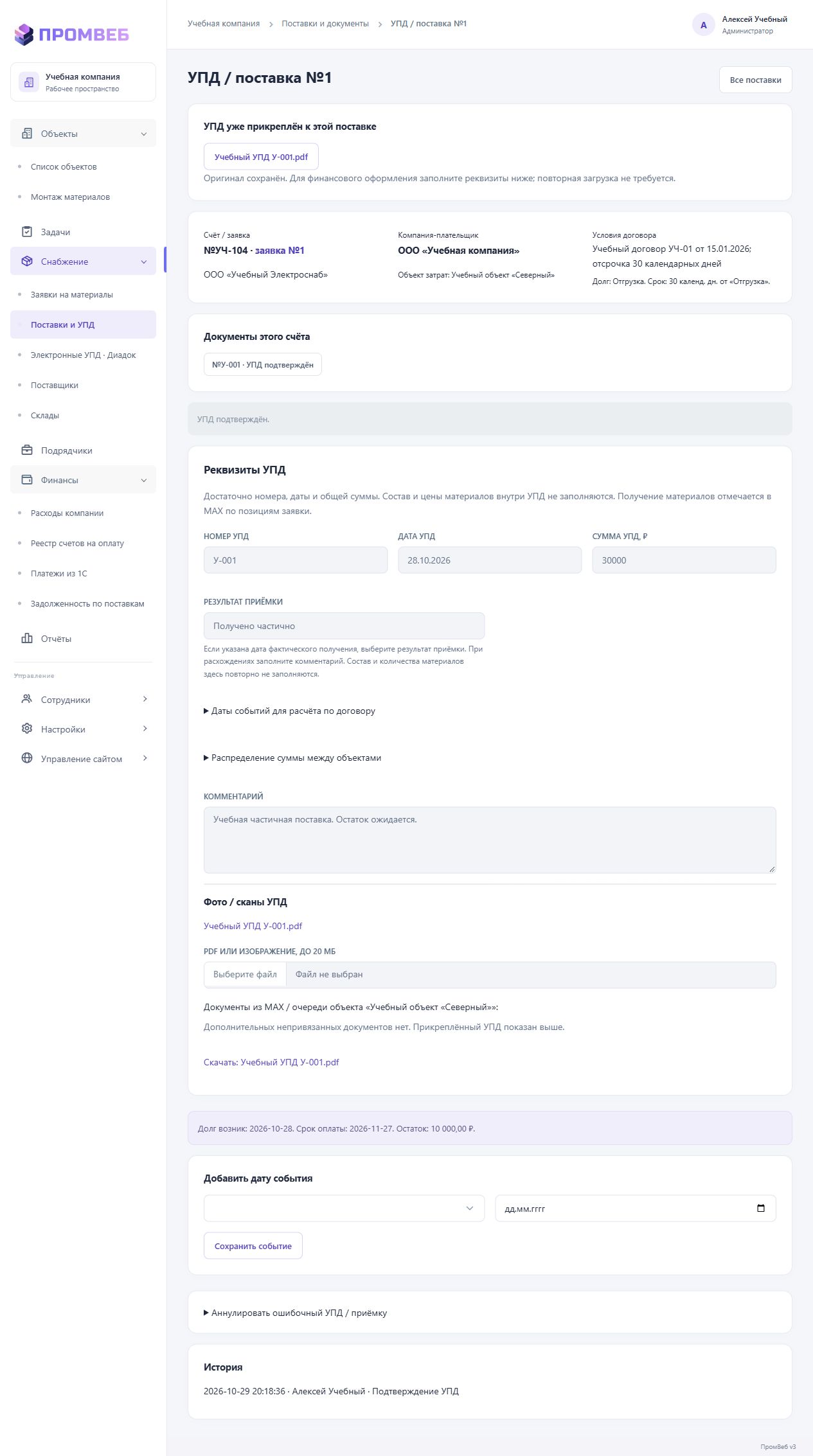Click the Алексей Учебный user name
This screenshot has width=813, height=1456.
tap(755, 19)
